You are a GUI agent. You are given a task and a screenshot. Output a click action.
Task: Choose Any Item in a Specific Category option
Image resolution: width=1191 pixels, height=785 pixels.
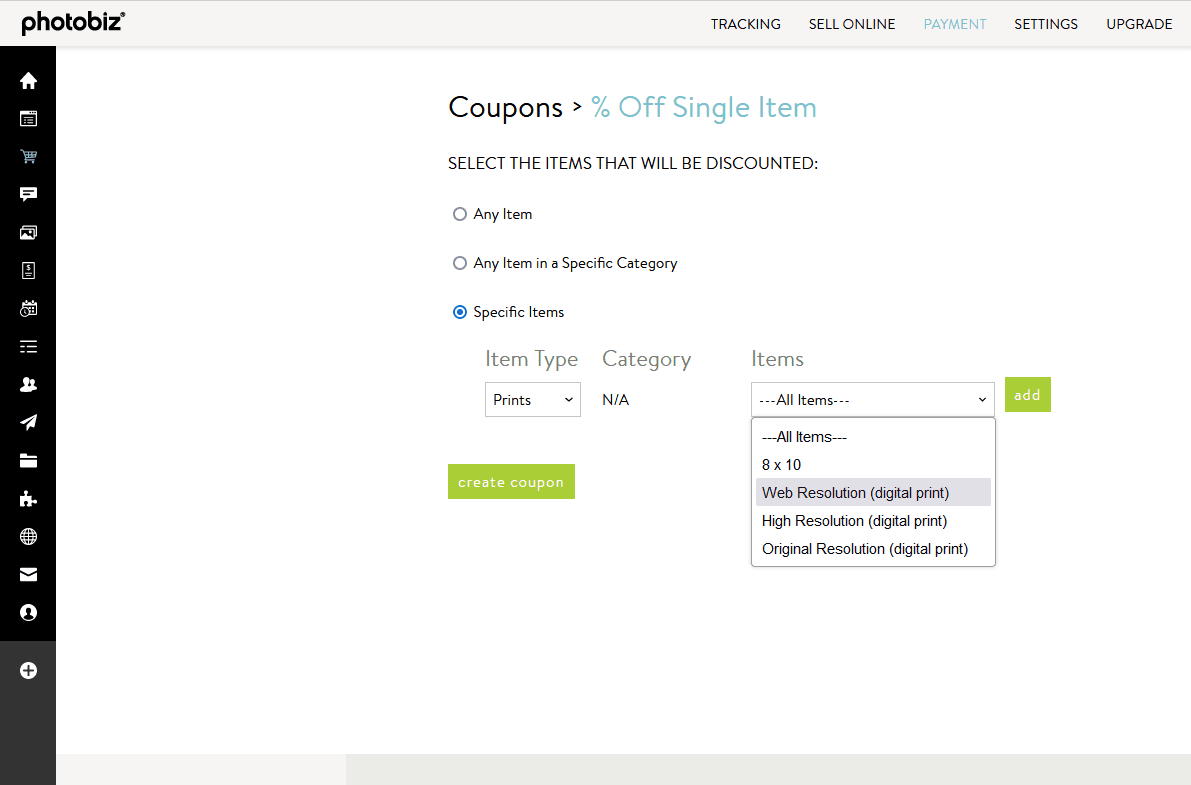point(459,262)
